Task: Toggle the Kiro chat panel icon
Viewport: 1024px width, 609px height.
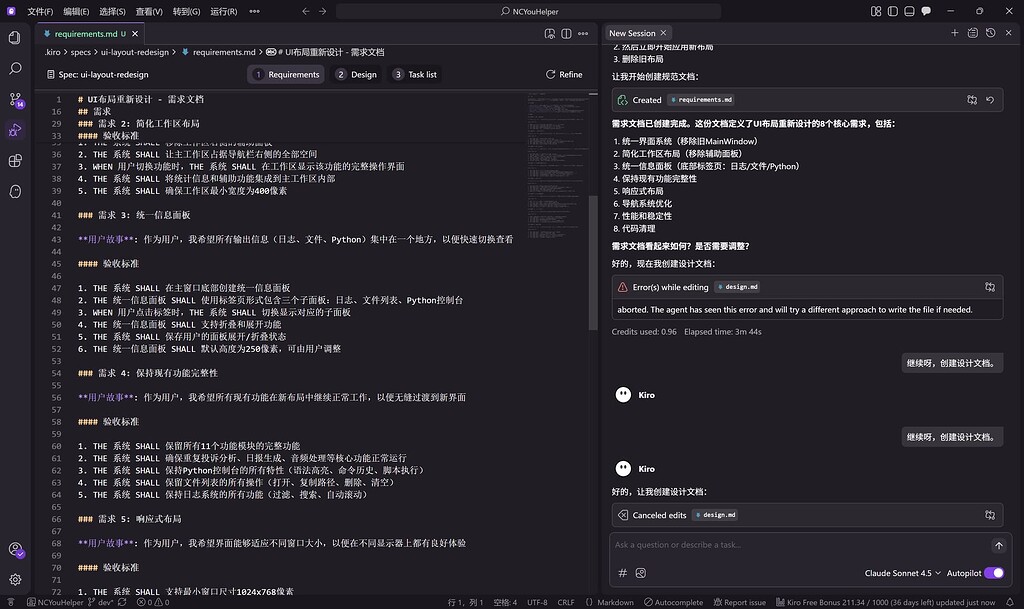Action: pyautogui.click(x=926, y=11)
